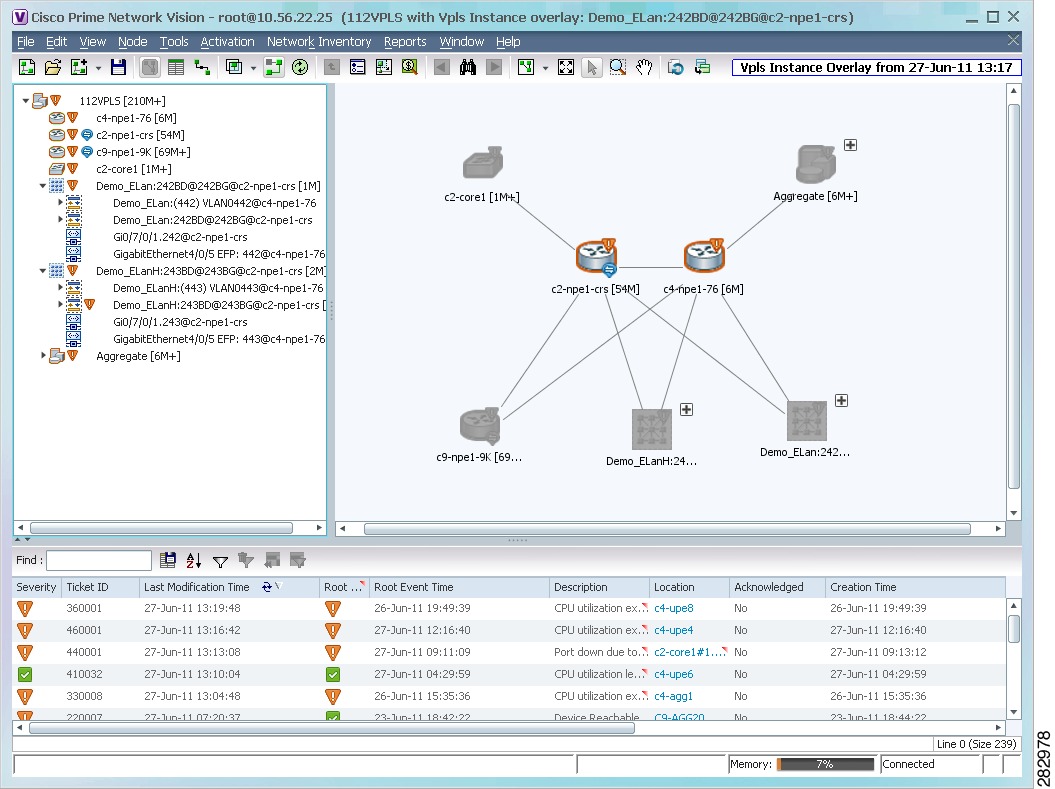Image resolution: width=1055 pixels, height=789 pixels.
Task: Open the Inventory toolbar icon
Action: (357, 67)
